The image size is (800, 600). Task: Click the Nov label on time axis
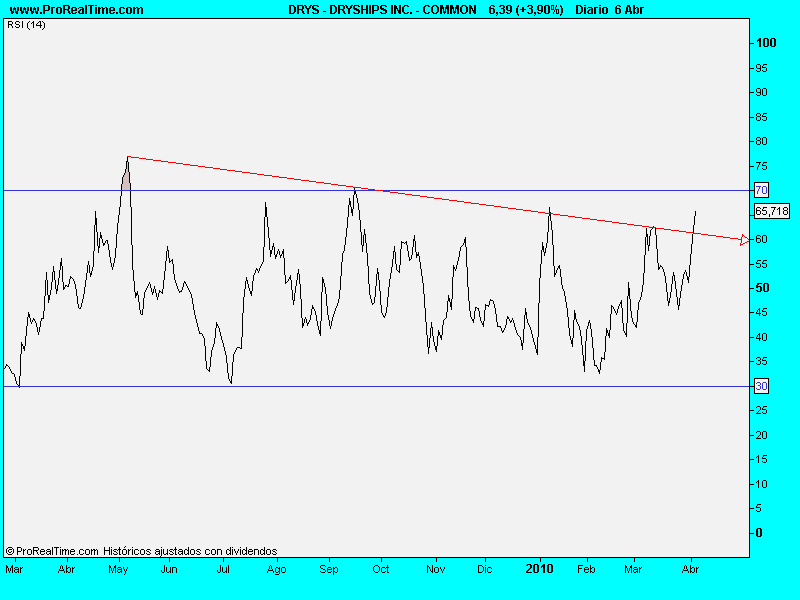coord(435,569)
